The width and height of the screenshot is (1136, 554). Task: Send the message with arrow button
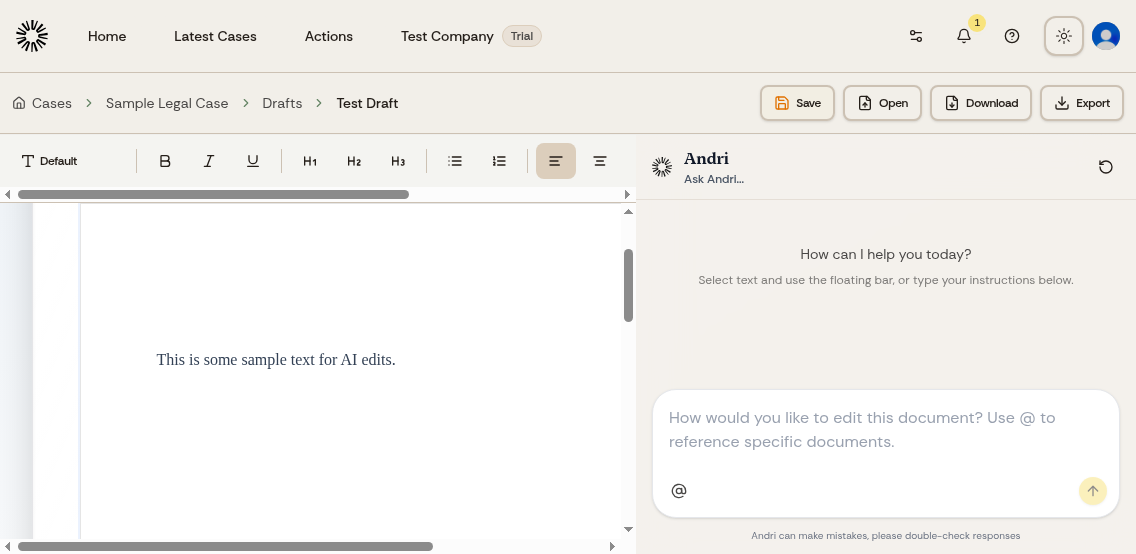click(1093, 491)
